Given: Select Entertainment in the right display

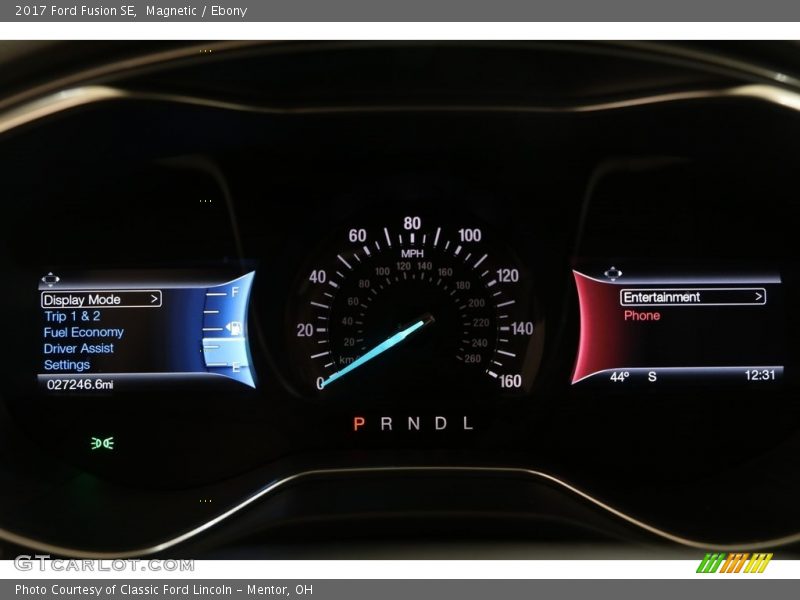Looking at the screenshot, I should (693, 297).
